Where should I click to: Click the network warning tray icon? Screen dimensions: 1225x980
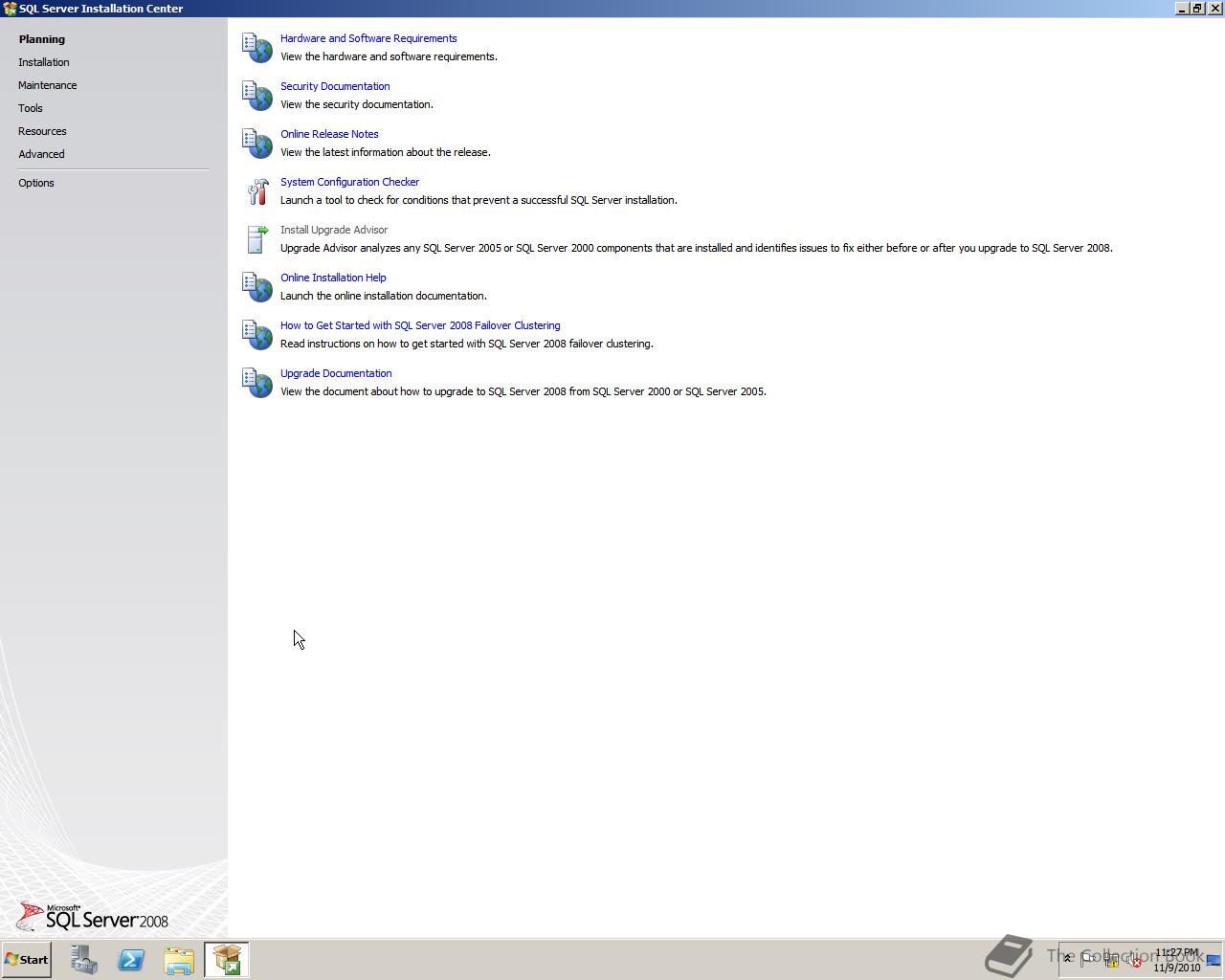(x=1110, y=960)
